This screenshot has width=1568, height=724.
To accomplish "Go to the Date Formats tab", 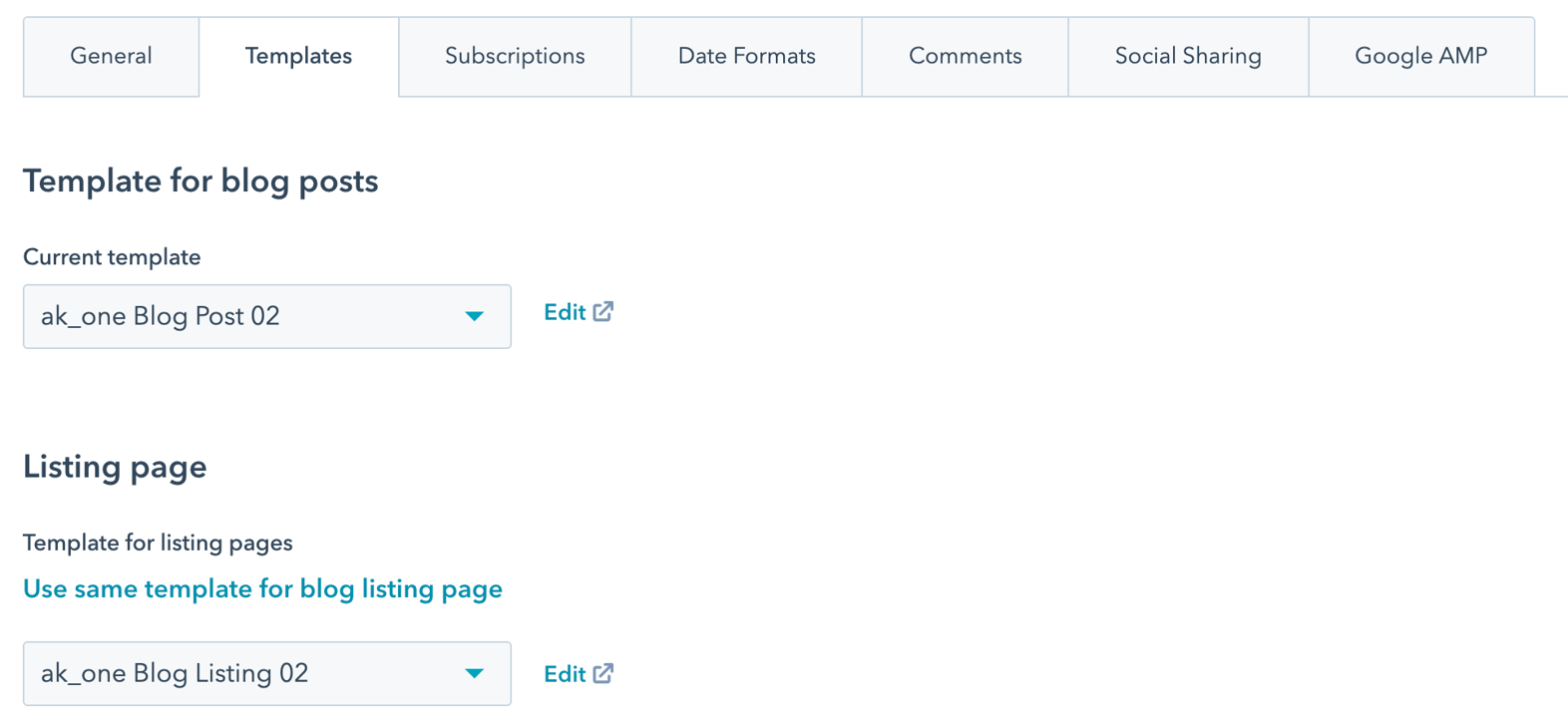I will (x=746, y=57).
